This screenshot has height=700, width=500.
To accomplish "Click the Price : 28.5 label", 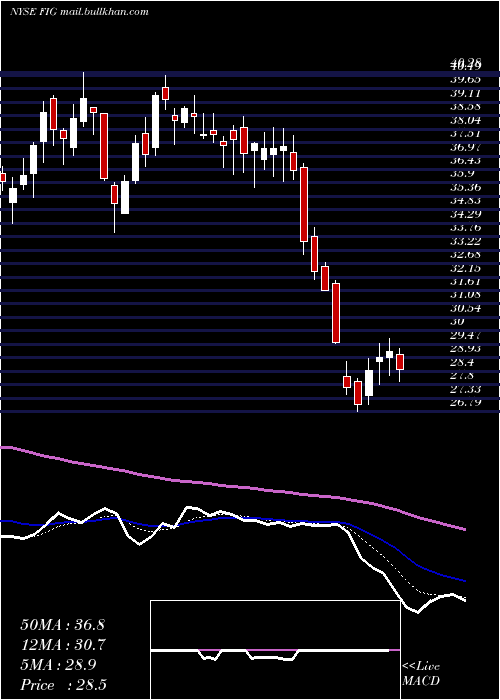I will pyautogui.click(x=63, y=685).
